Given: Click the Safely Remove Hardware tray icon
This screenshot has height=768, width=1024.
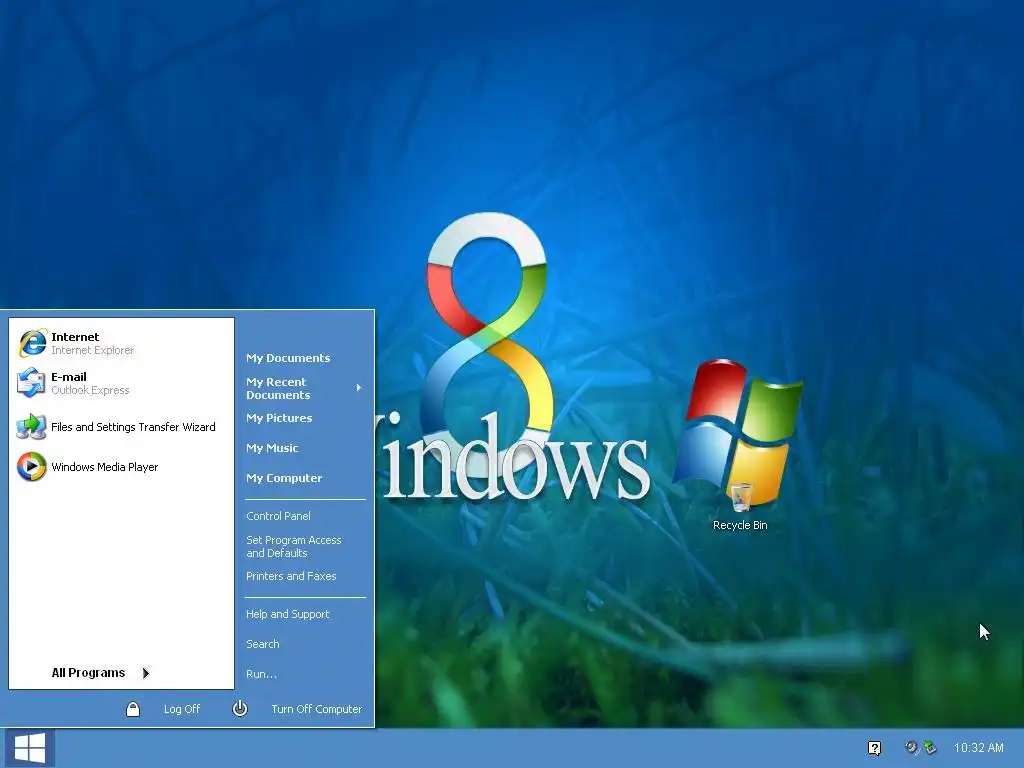Looking at the screenshot, I should [x=930, y=747].
